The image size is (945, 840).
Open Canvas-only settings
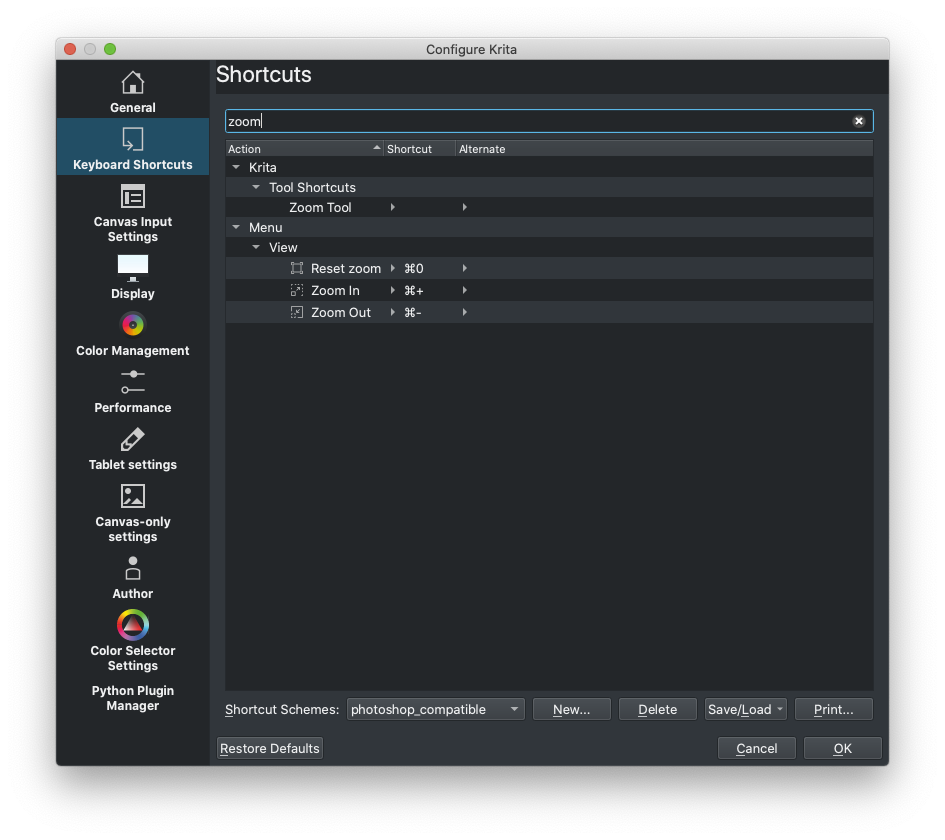(x=132, y=512)
